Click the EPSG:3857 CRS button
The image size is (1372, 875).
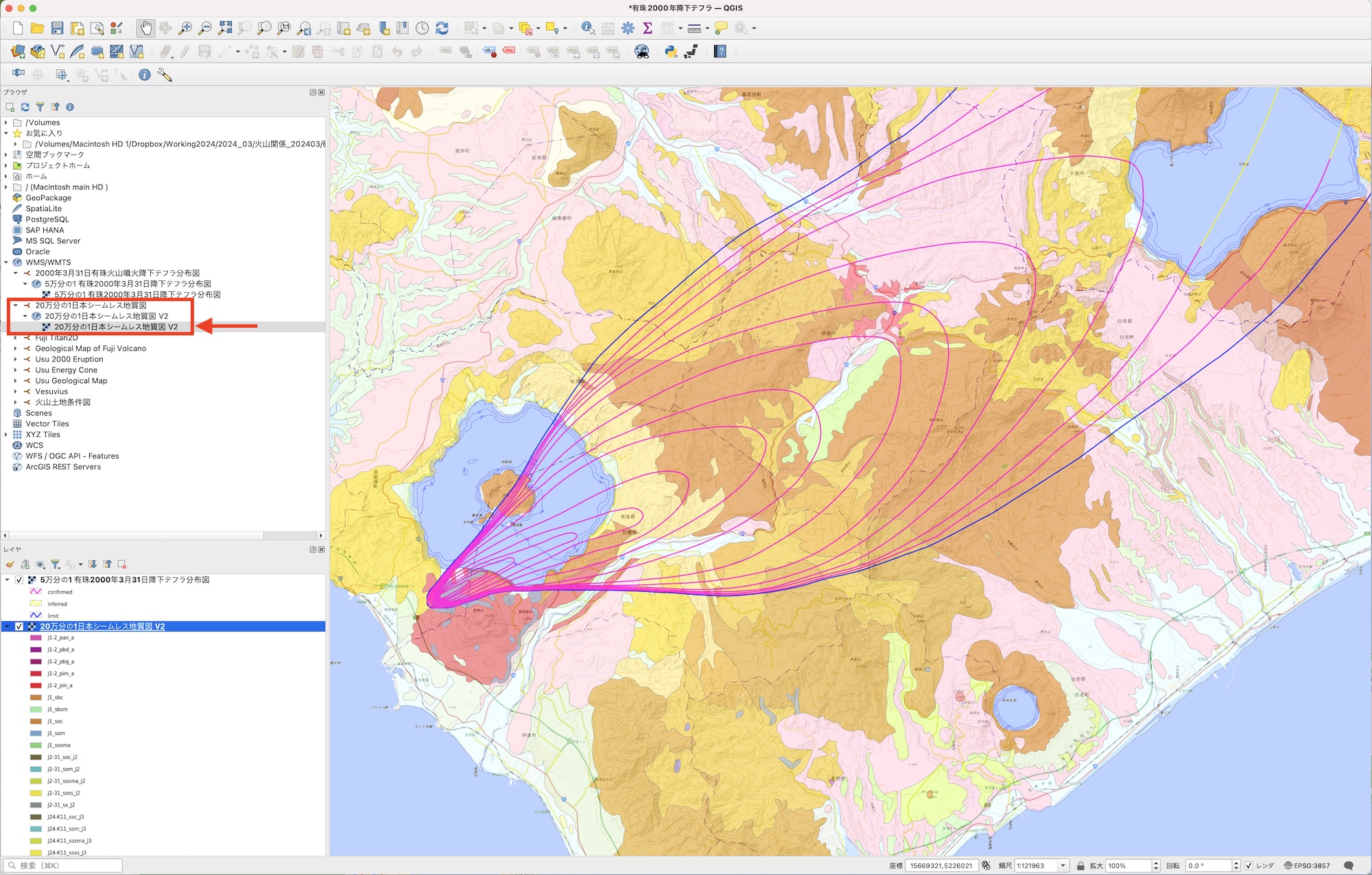coord(1307,865)
